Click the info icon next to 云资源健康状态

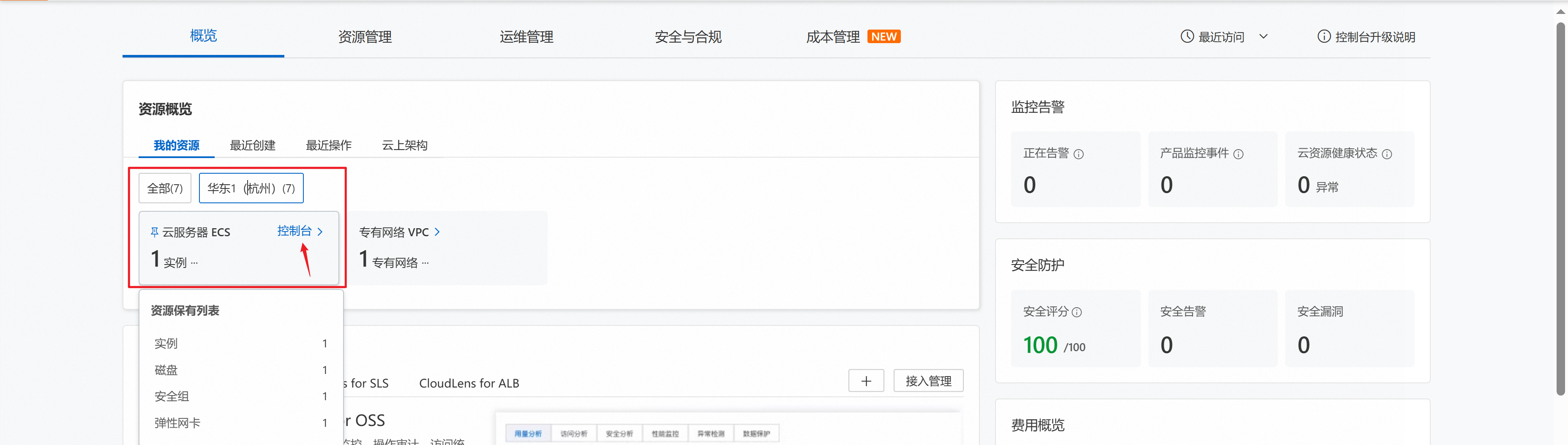pos(1387,154)
